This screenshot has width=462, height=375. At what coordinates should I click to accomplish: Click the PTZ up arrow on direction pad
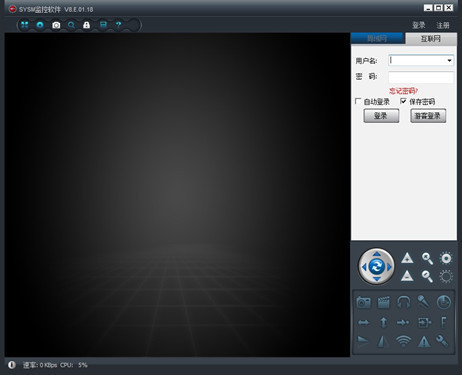(376, 254)
